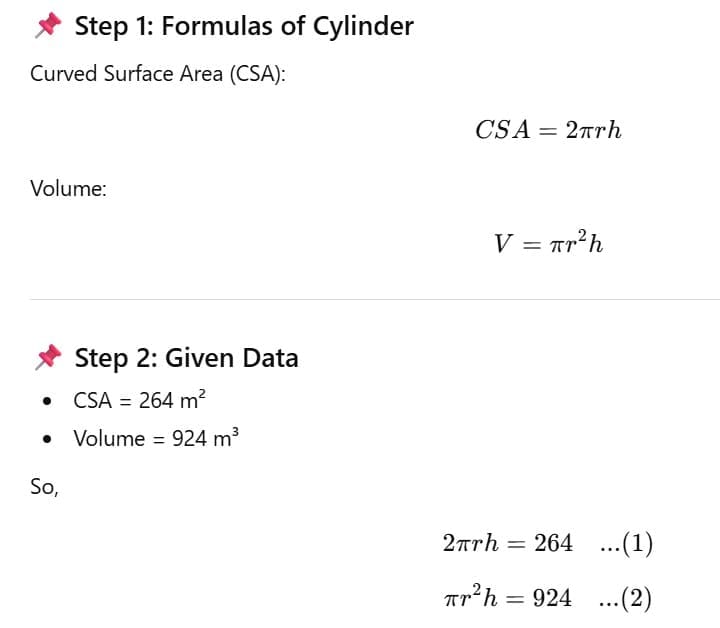Viewport: 720px width, 628px height.
Task: Click the bullet dot before "CSA = 264"
Action: click(x=47, y=401)
